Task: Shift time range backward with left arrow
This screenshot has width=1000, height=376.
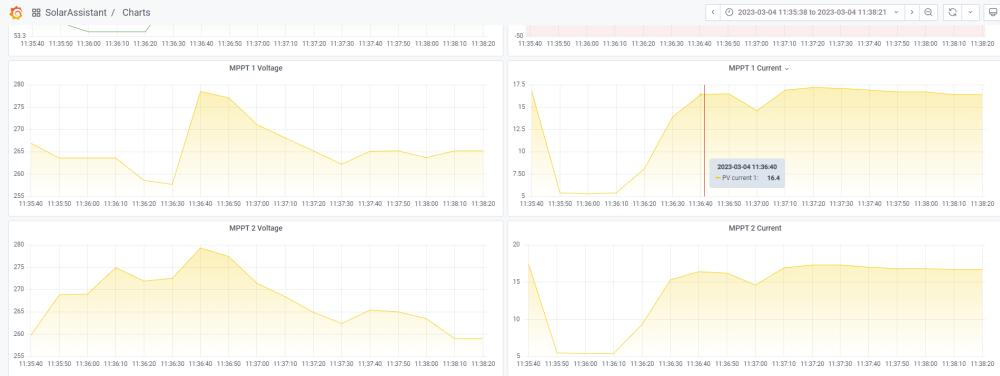Action: 713,12
